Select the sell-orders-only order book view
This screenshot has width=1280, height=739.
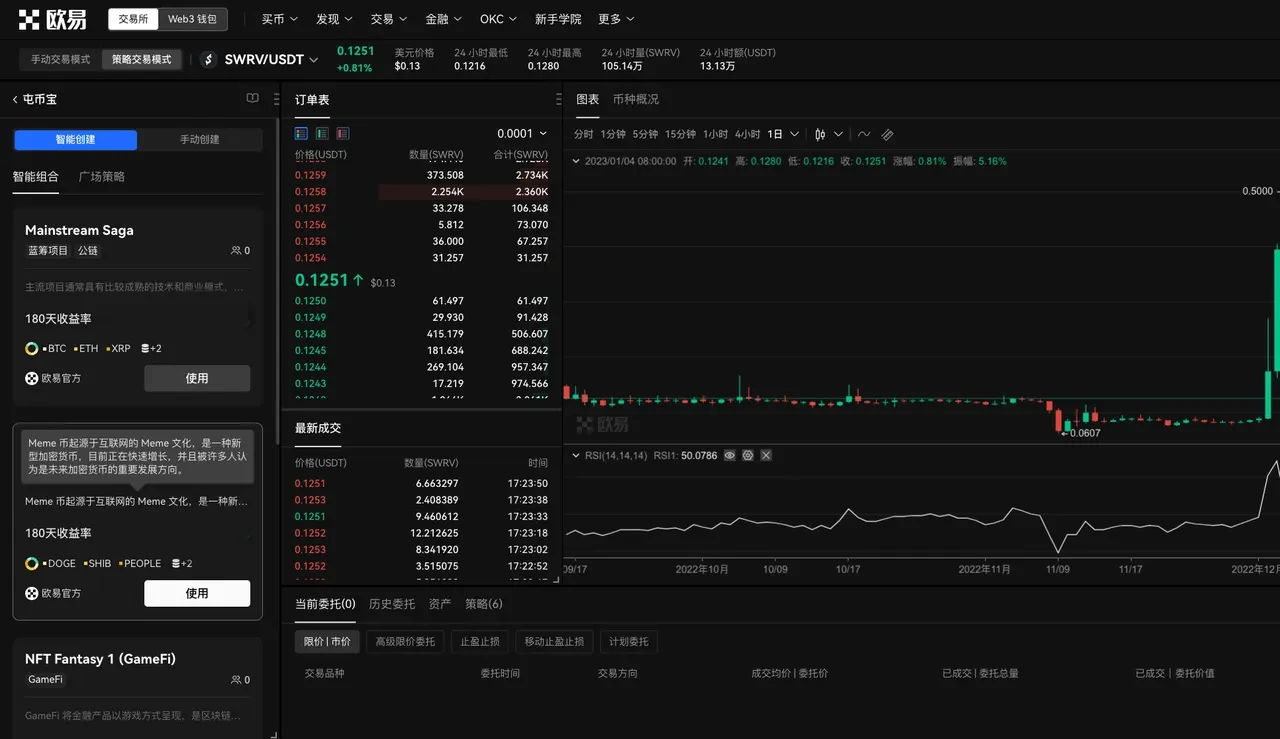pyautogui.click(x=343, y=133)
